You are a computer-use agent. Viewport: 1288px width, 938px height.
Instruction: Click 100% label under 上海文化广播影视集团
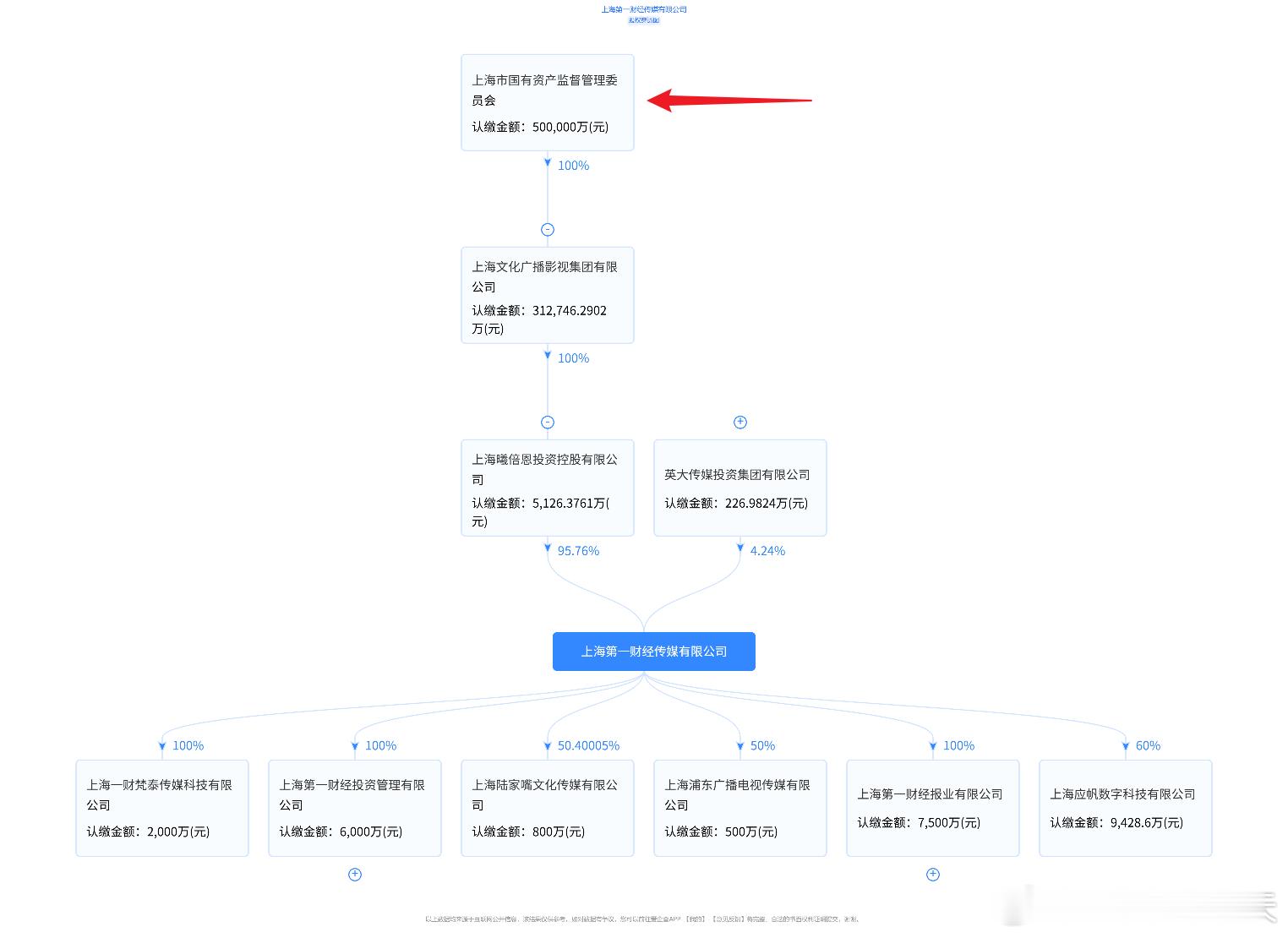coord(573,358)
